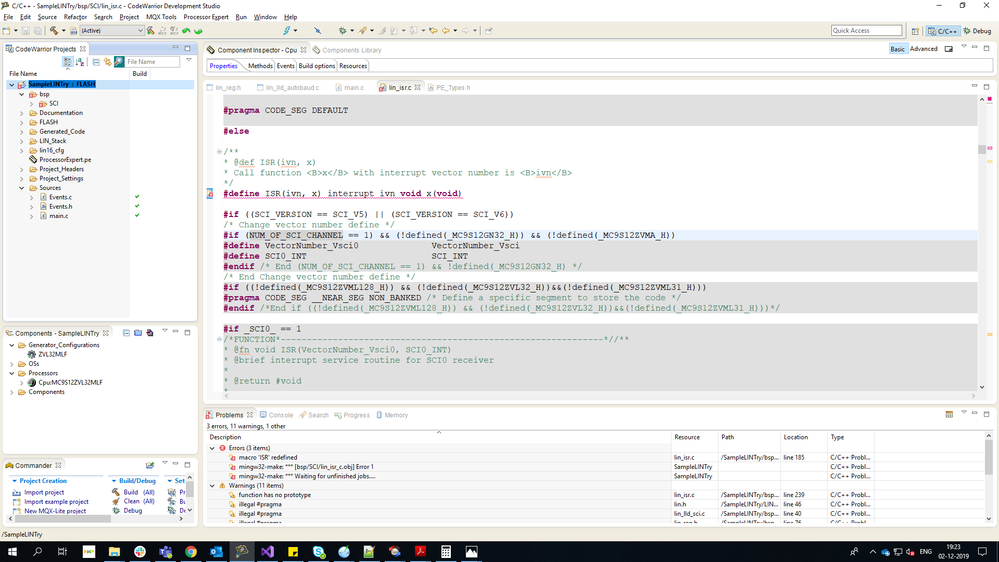This screenshot has width=999, height=562.
Task: Switch to the Console tab
Action: pyautogui.click(x=276, y=415)
